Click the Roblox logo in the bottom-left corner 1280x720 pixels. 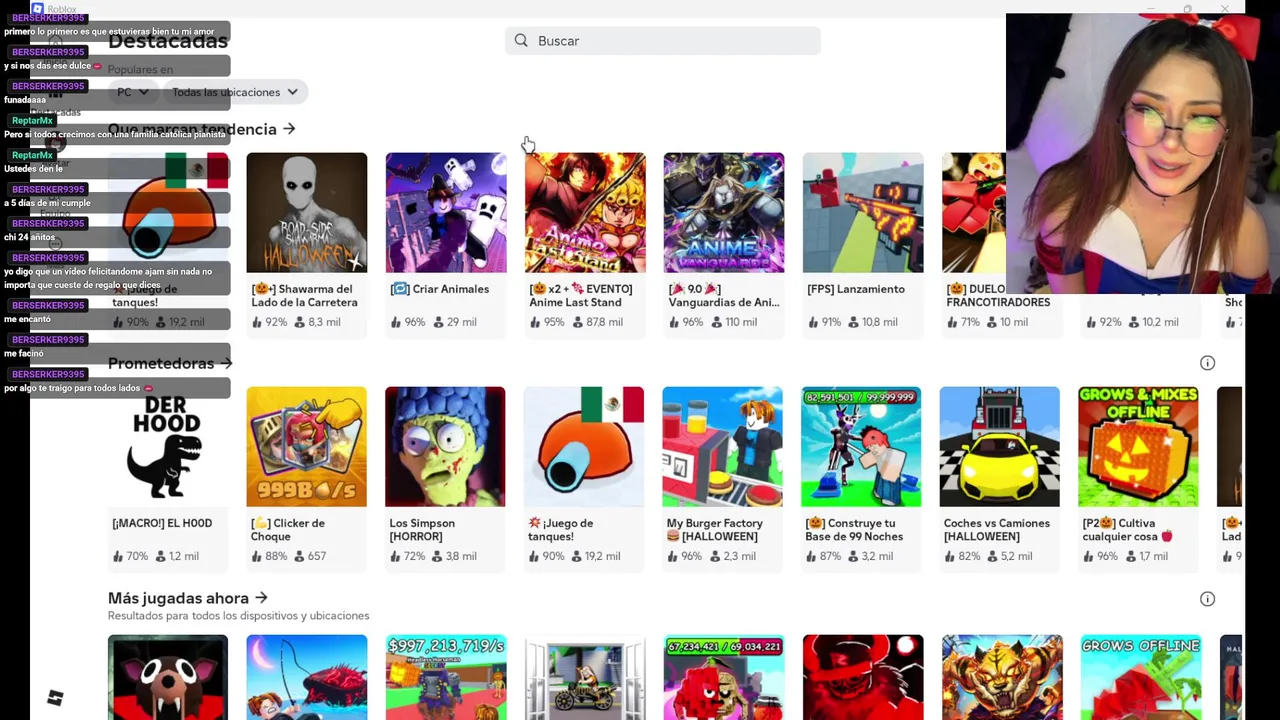click(55, 698)
